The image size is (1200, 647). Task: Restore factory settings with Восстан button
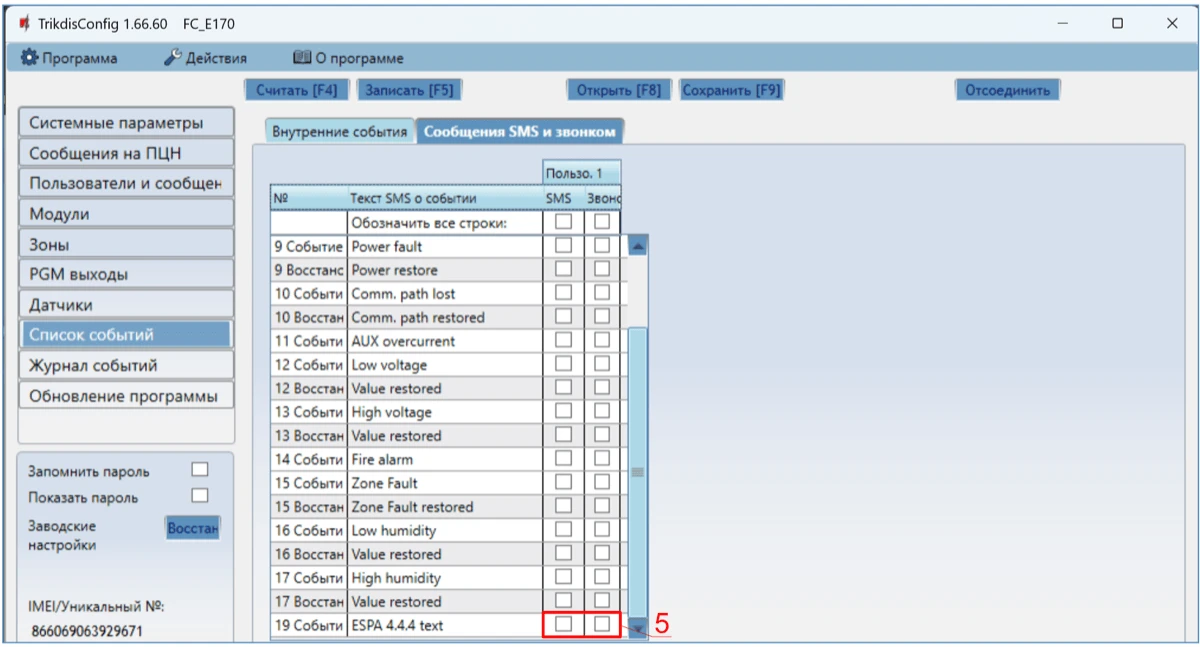pos(192,527)
